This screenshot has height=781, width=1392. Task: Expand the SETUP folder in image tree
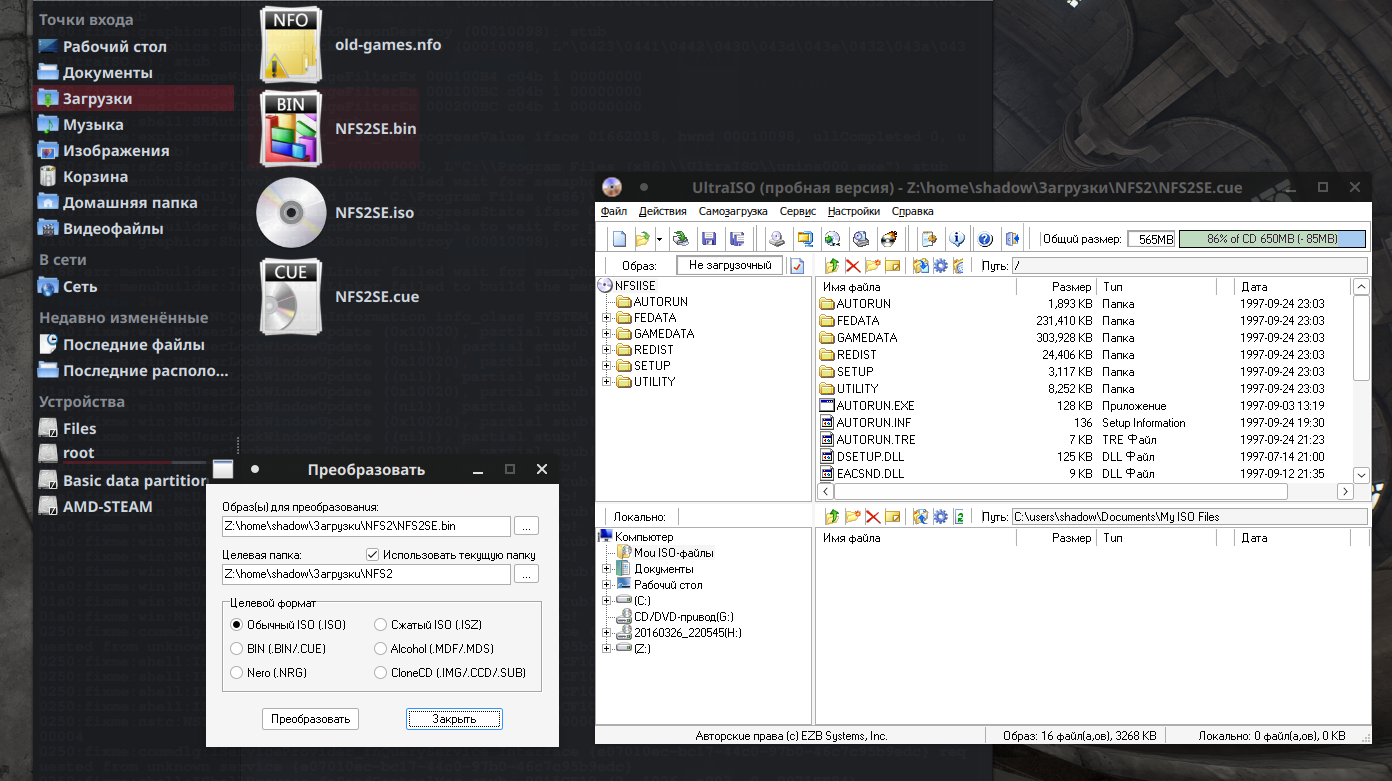606,366
